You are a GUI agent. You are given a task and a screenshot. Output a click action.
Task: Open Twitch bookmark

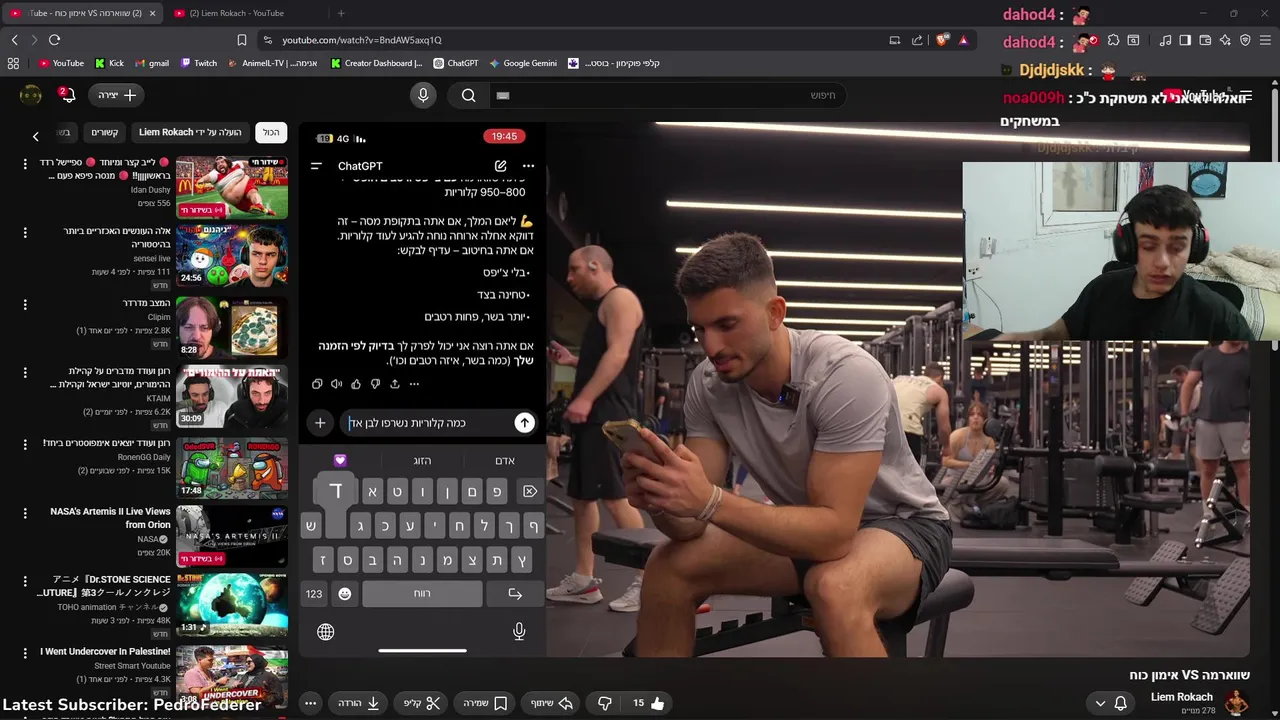click(199, 63)
